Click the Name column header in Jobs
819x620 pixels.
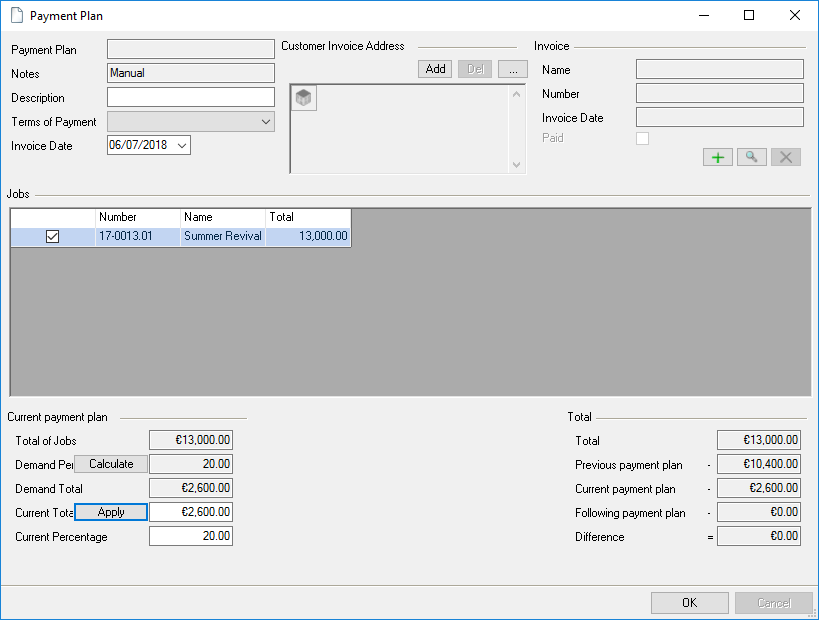coord(223,217)
